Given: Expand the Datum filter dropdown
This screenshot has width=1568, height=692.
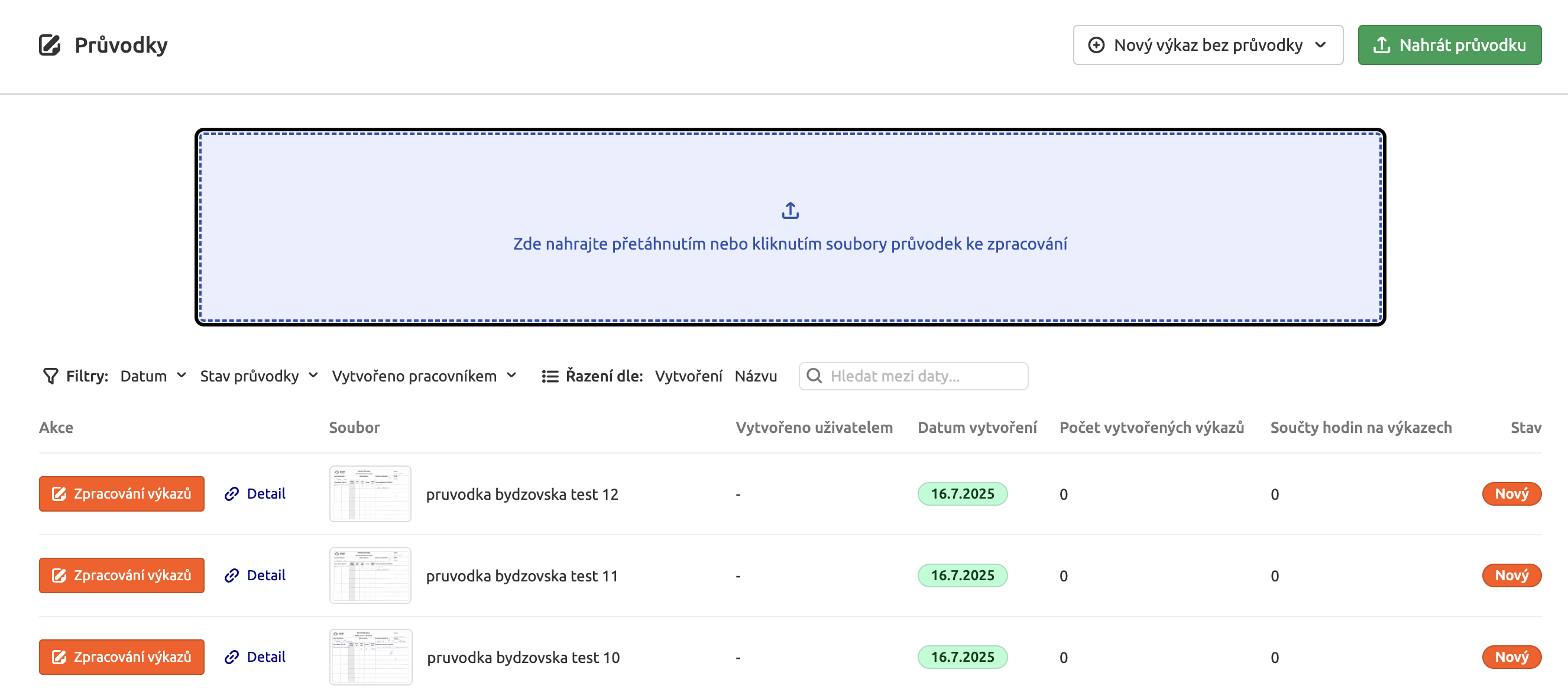Looking at the screenshot, I should (x=153, y=376).
